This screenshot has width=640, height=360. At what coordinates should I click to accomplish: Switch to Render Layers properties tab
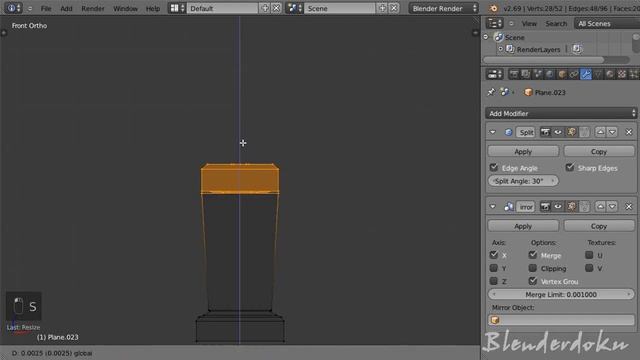(526, 74)
